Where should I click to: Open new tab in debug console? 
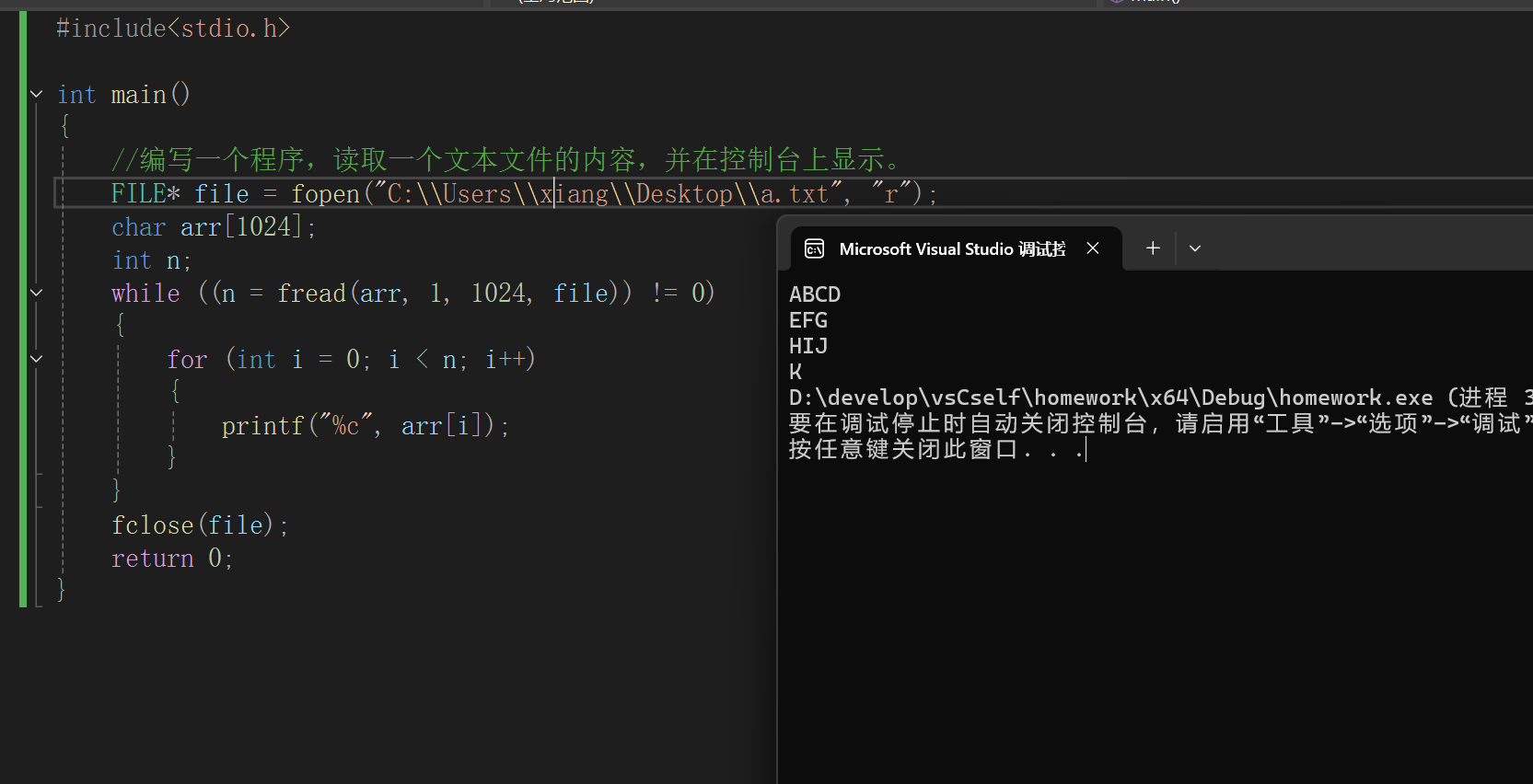(x=1153, y=248)
